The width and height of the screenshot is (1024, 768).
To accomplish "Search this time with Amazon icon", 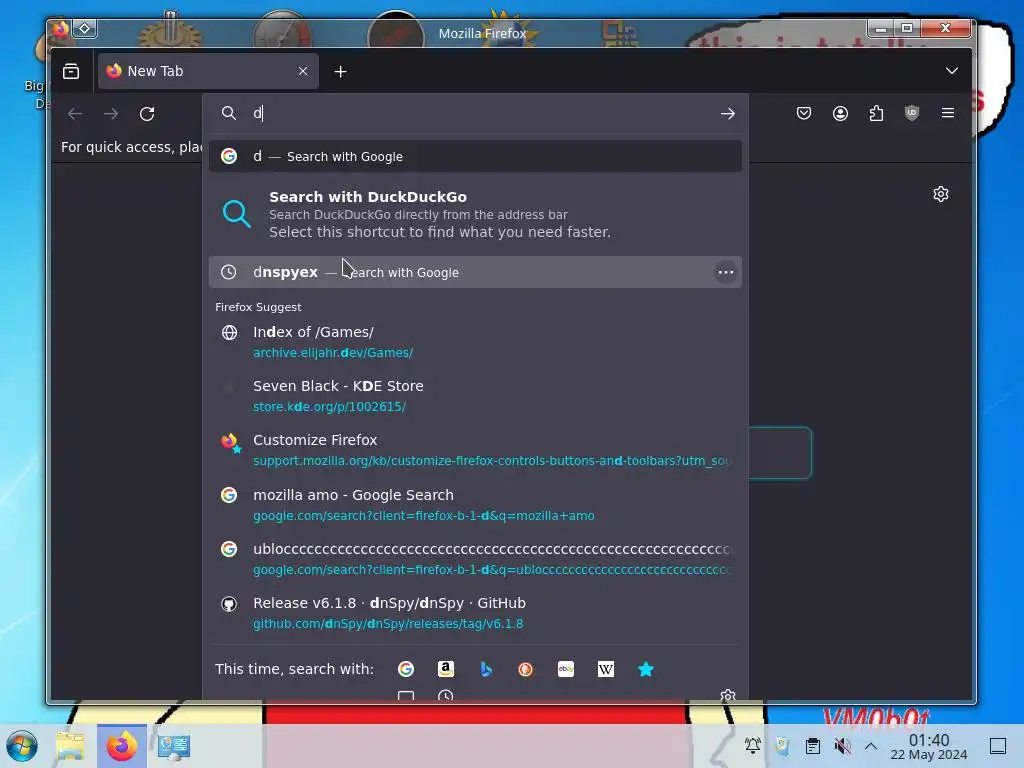I will (x=445, y=669).
